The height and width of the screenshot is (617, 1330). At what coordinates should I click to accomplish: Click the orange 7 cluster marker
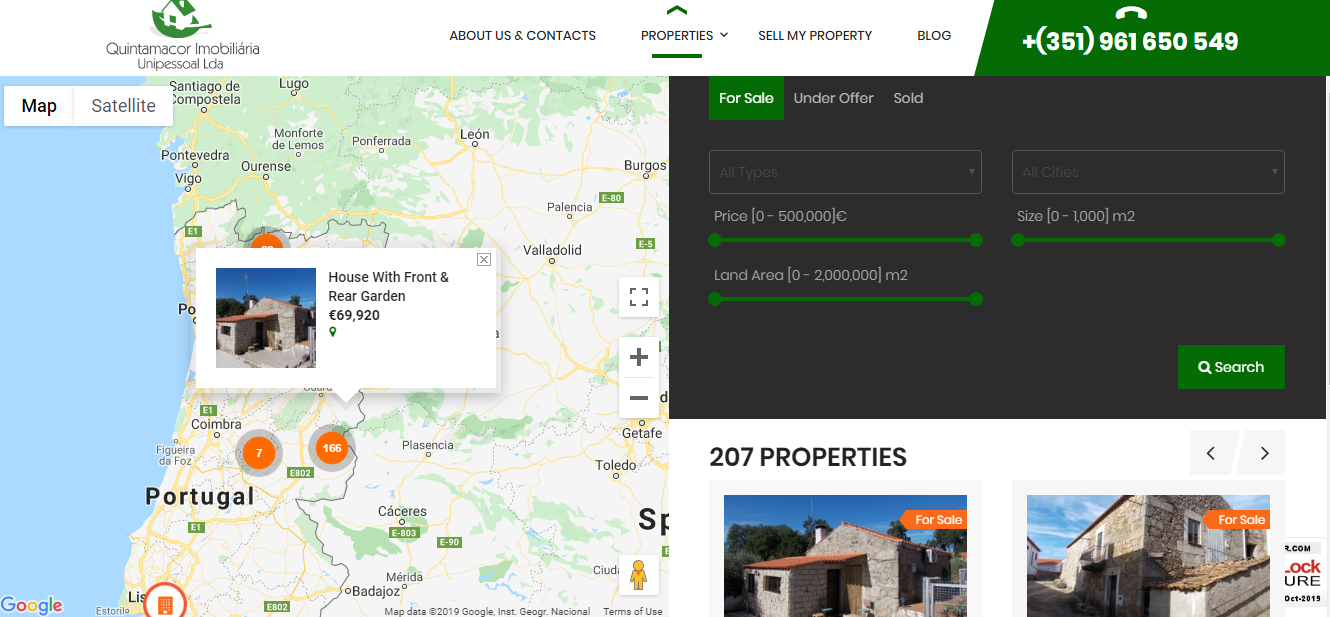point(259,453)
